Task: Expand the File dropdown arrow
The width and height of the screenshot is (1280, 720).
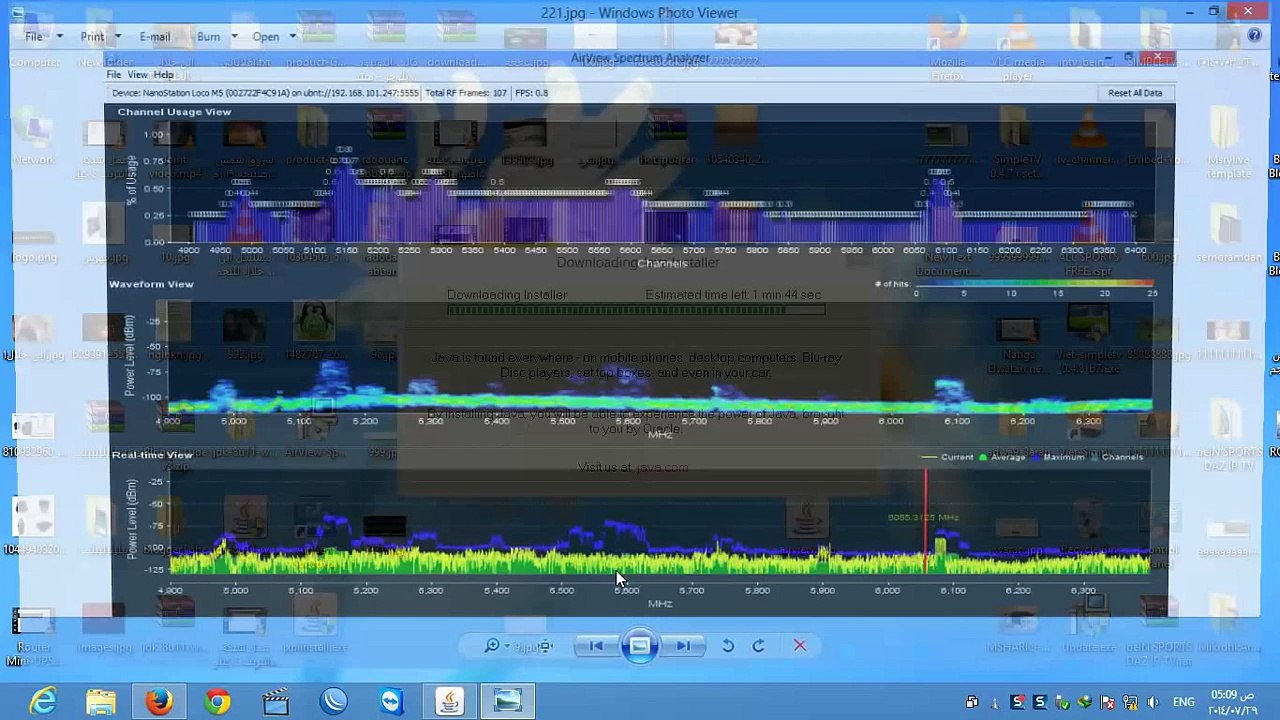Action: (59, 37)
